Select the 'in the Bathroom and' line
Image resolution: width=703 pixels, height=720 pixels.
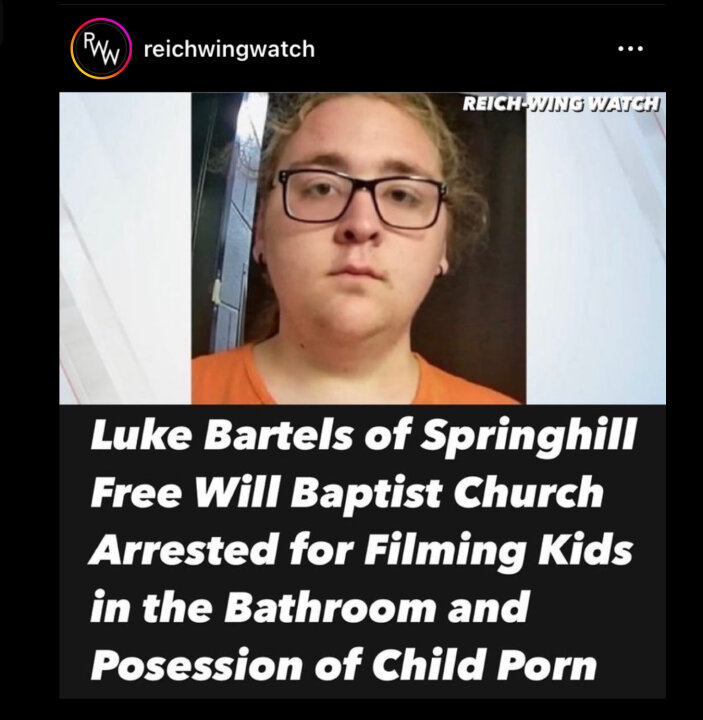pyautogui.click(x=310, y=607)
